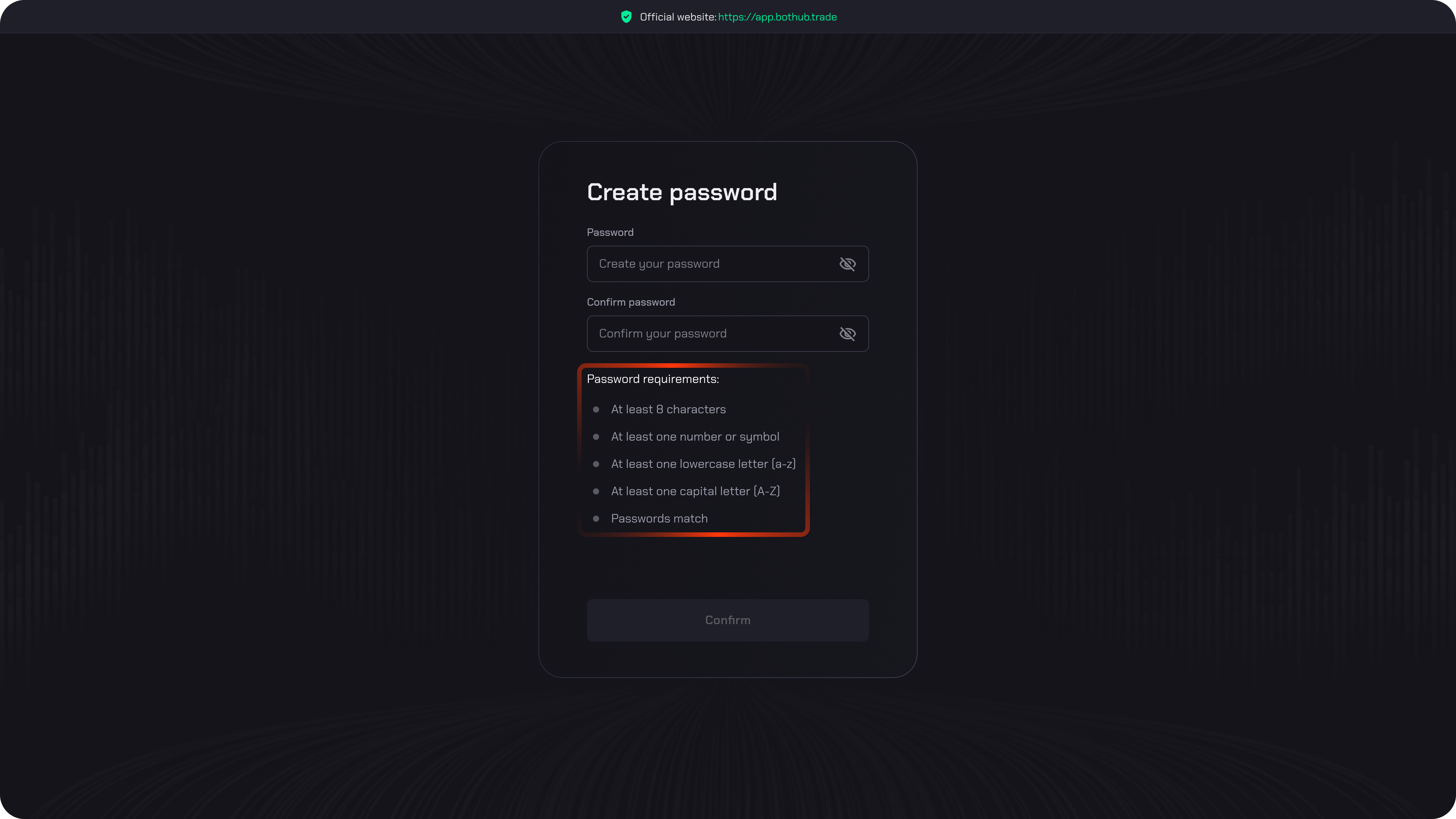Click the bullet dot beside "Passwords match"
Viewport: 1456px width, 819px height.
596,518
